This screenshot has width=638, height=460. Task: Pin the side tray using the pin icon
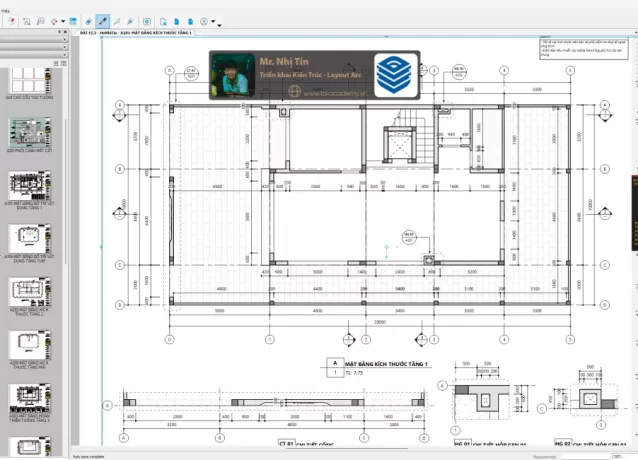pos(59,32)
